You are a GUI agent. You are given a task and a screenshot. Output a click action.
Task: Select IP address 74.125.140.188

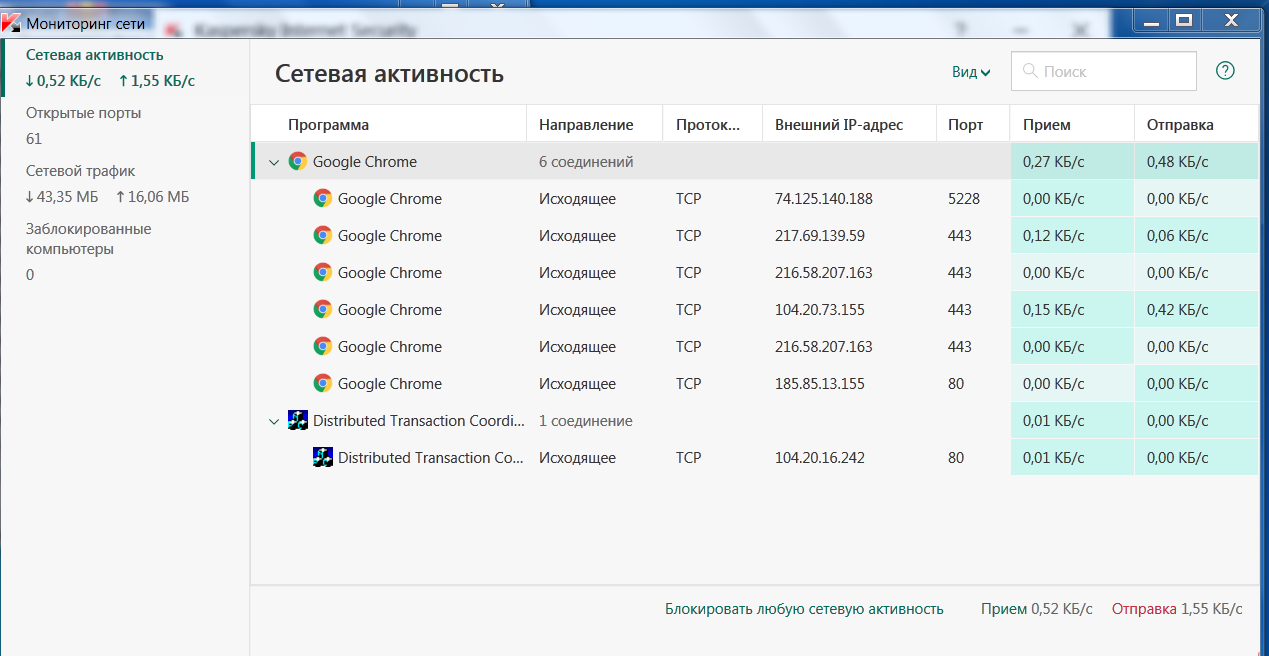(x=824, y=199)
